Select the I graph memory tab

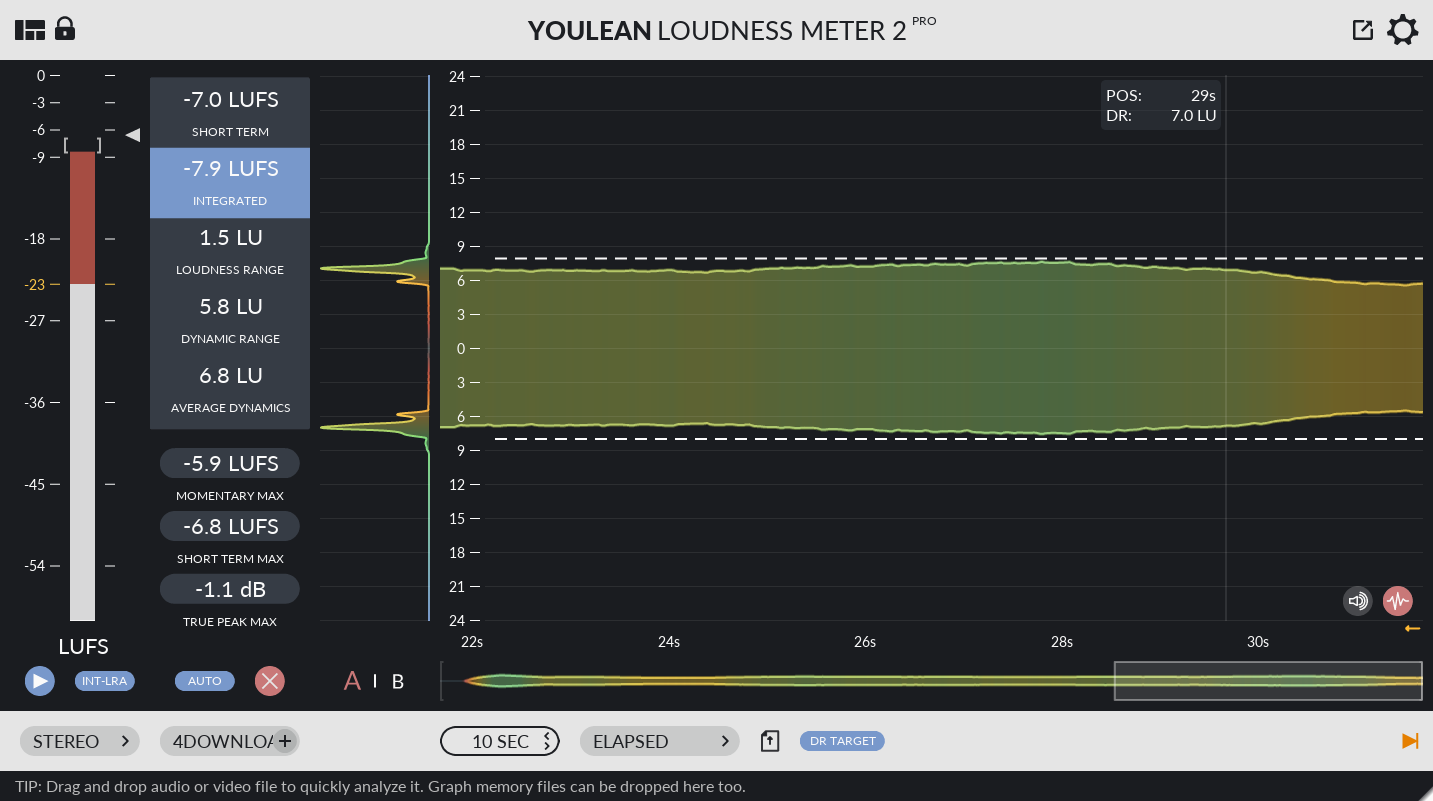pyautogui.click(x=374, y=681)
